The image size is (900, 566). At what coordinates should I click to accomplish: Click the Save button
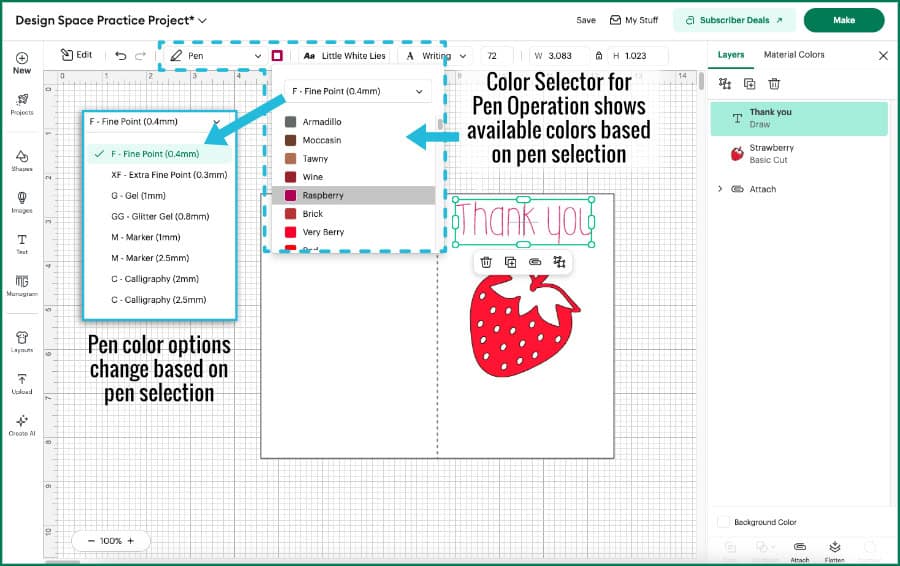click(586, 20)
